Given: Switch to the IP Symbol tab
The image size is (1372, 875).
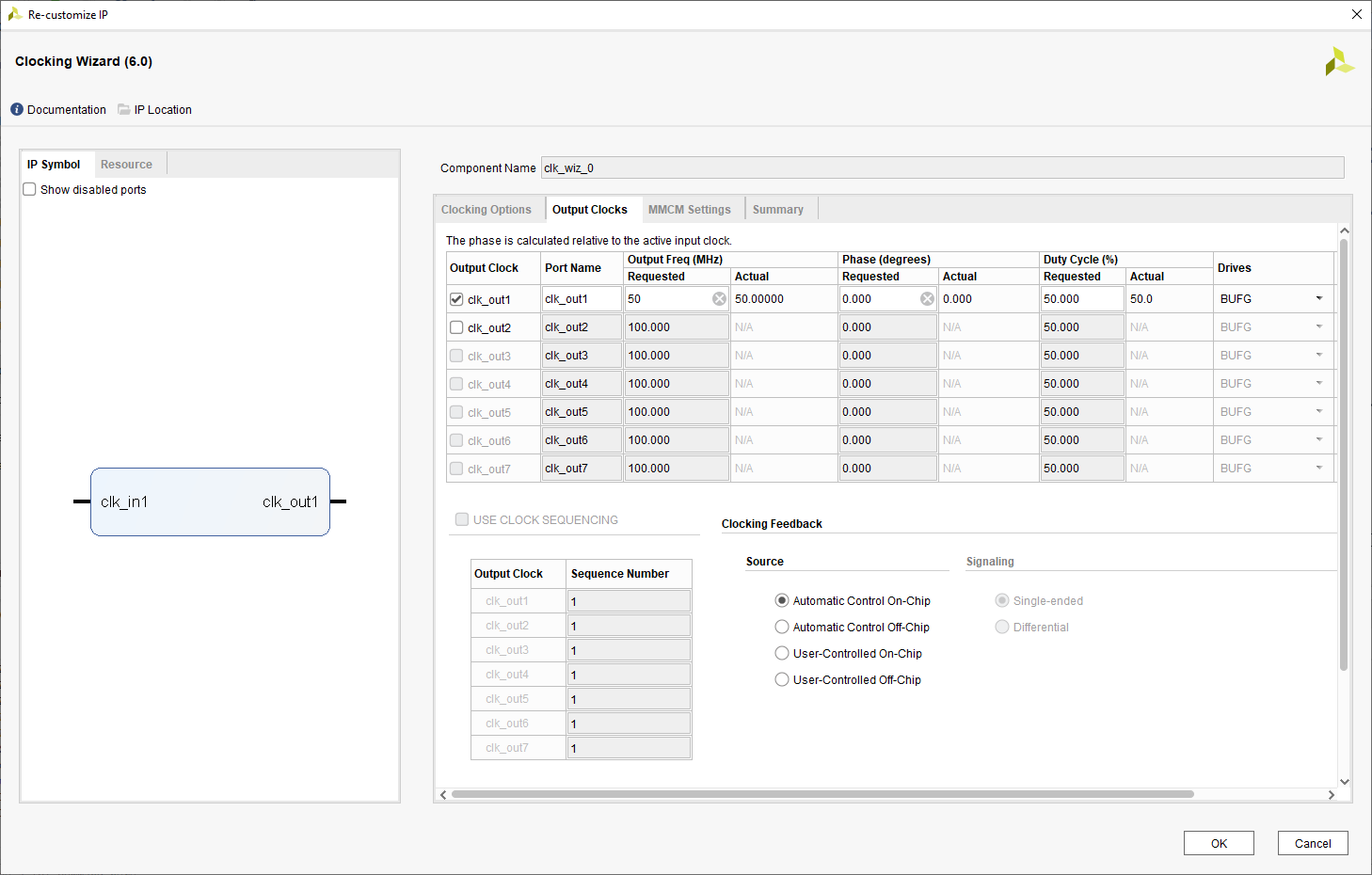Looking at the screenshot, I should [54, 165].
